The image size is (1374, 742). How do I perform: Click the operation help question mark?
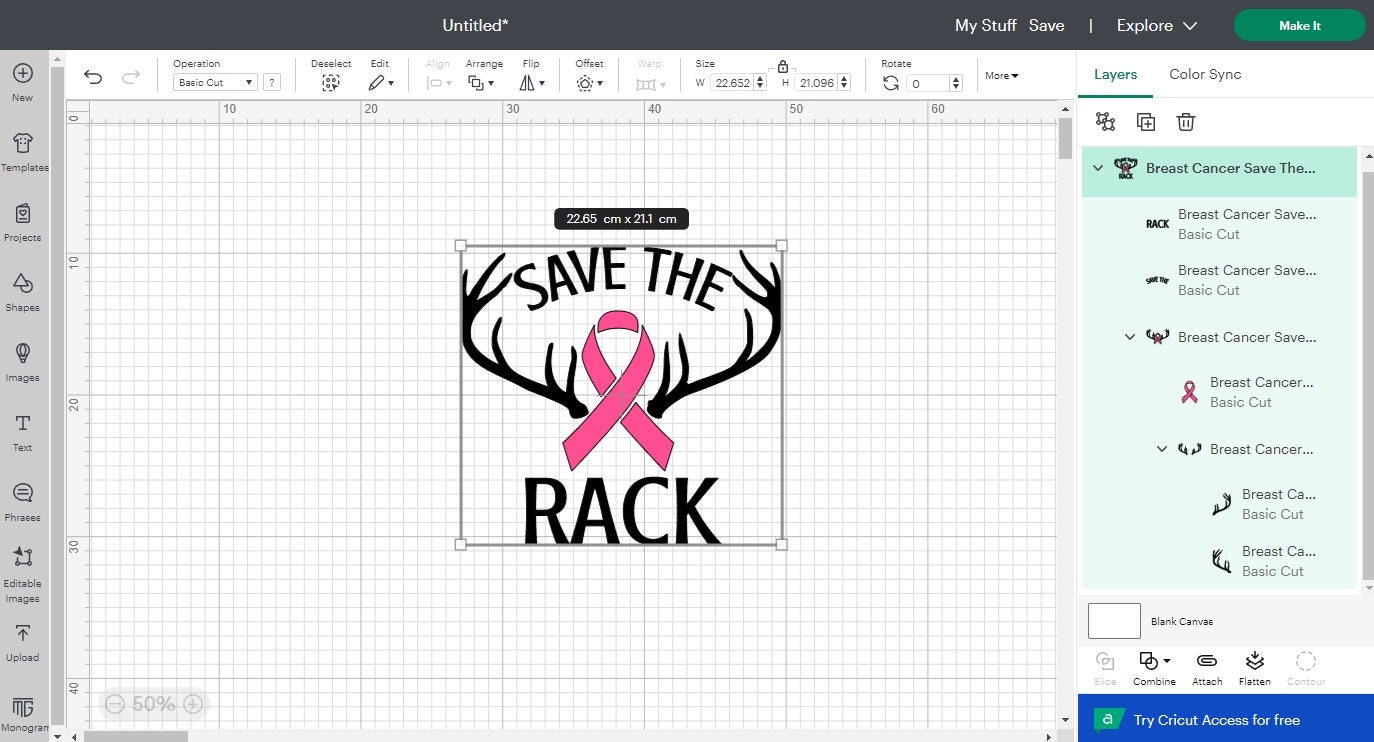271,83
